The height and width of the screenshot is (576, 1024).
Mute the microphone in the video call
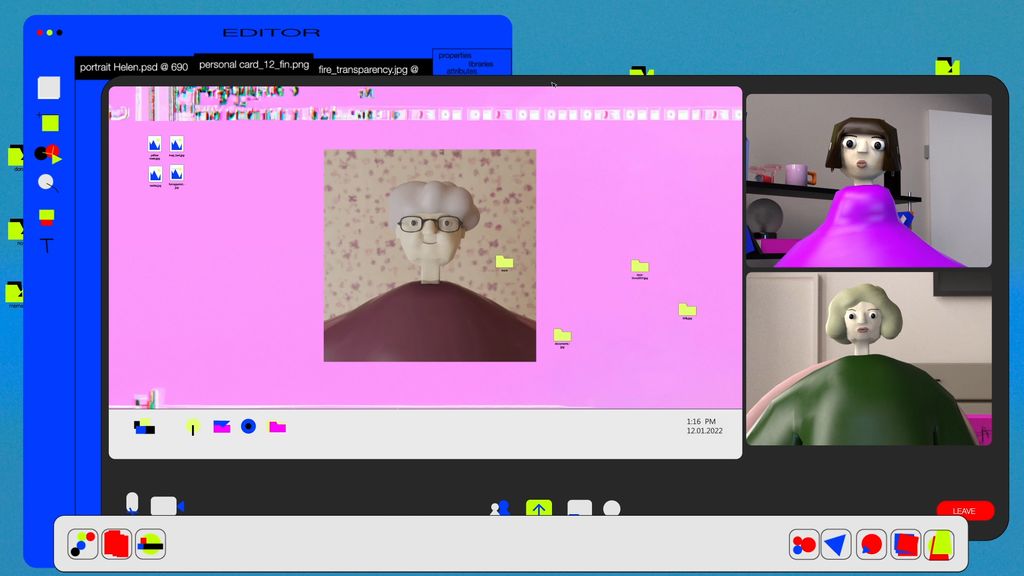tap(132, 503)
